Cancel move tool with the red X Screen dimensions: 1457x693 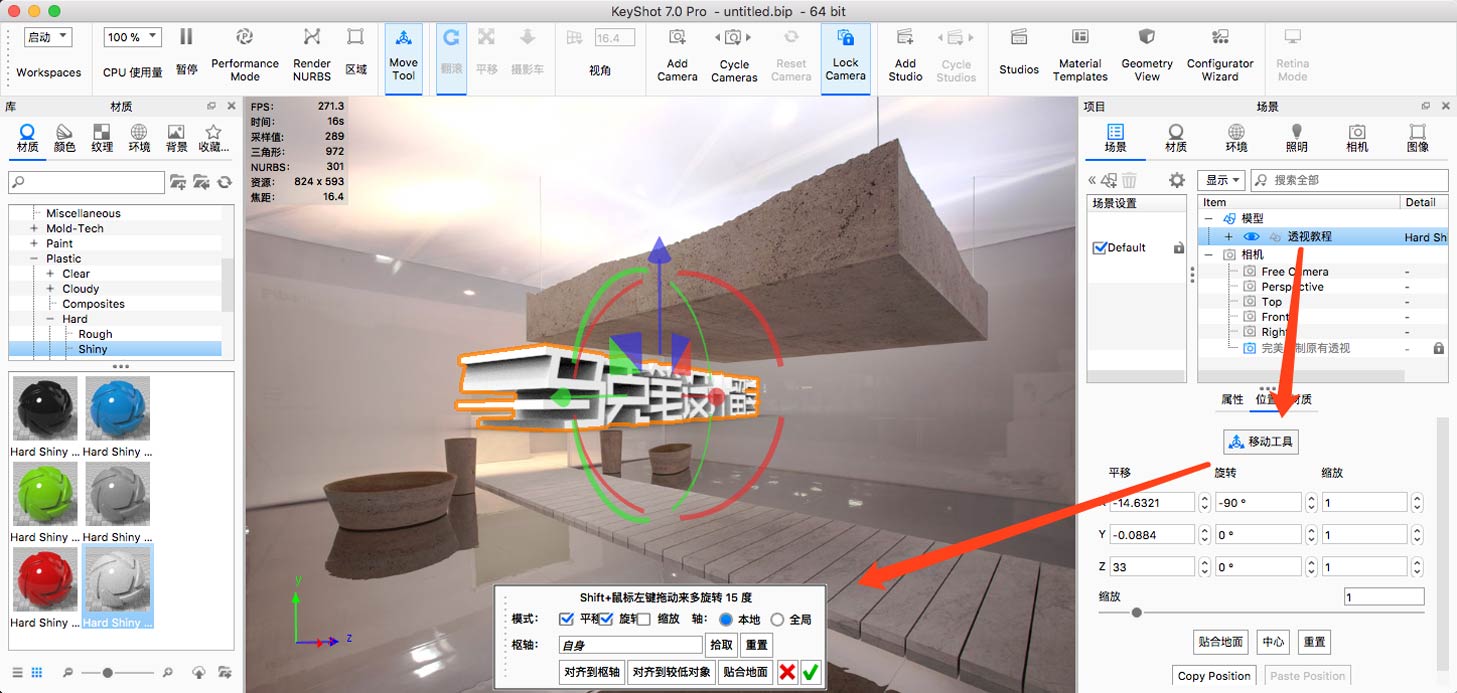pos(787,672)
